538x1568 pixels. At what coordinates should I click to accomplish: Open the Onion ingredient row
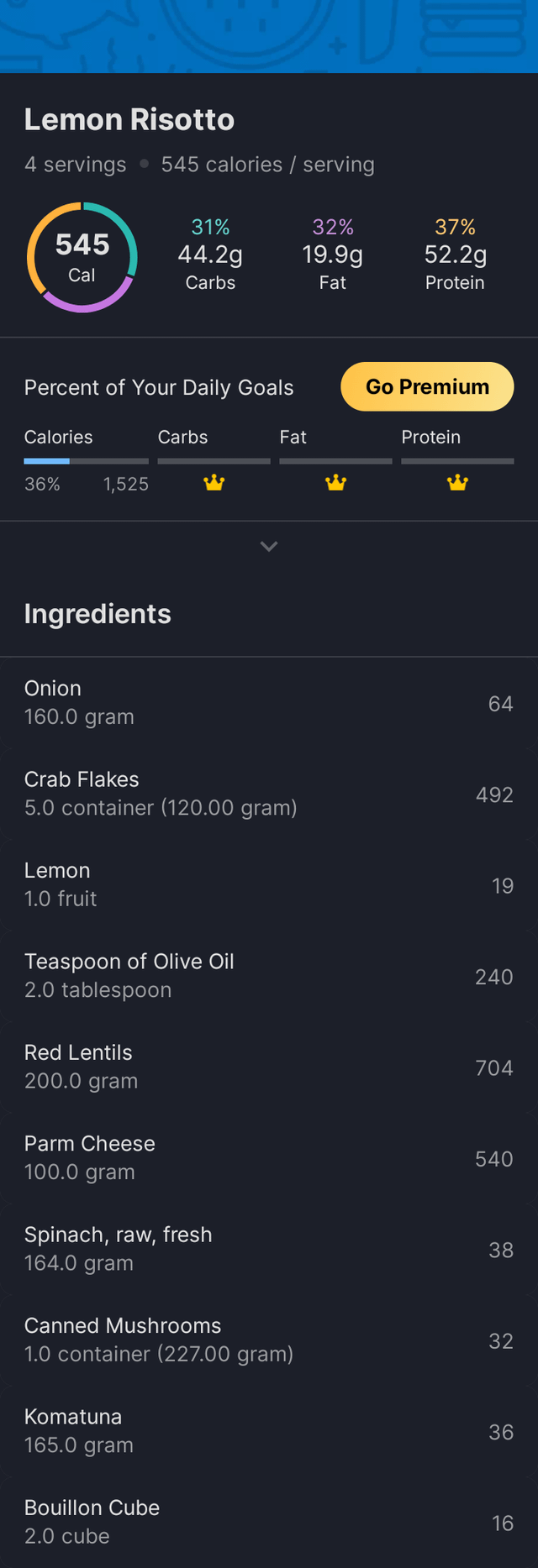click(269, 702)
